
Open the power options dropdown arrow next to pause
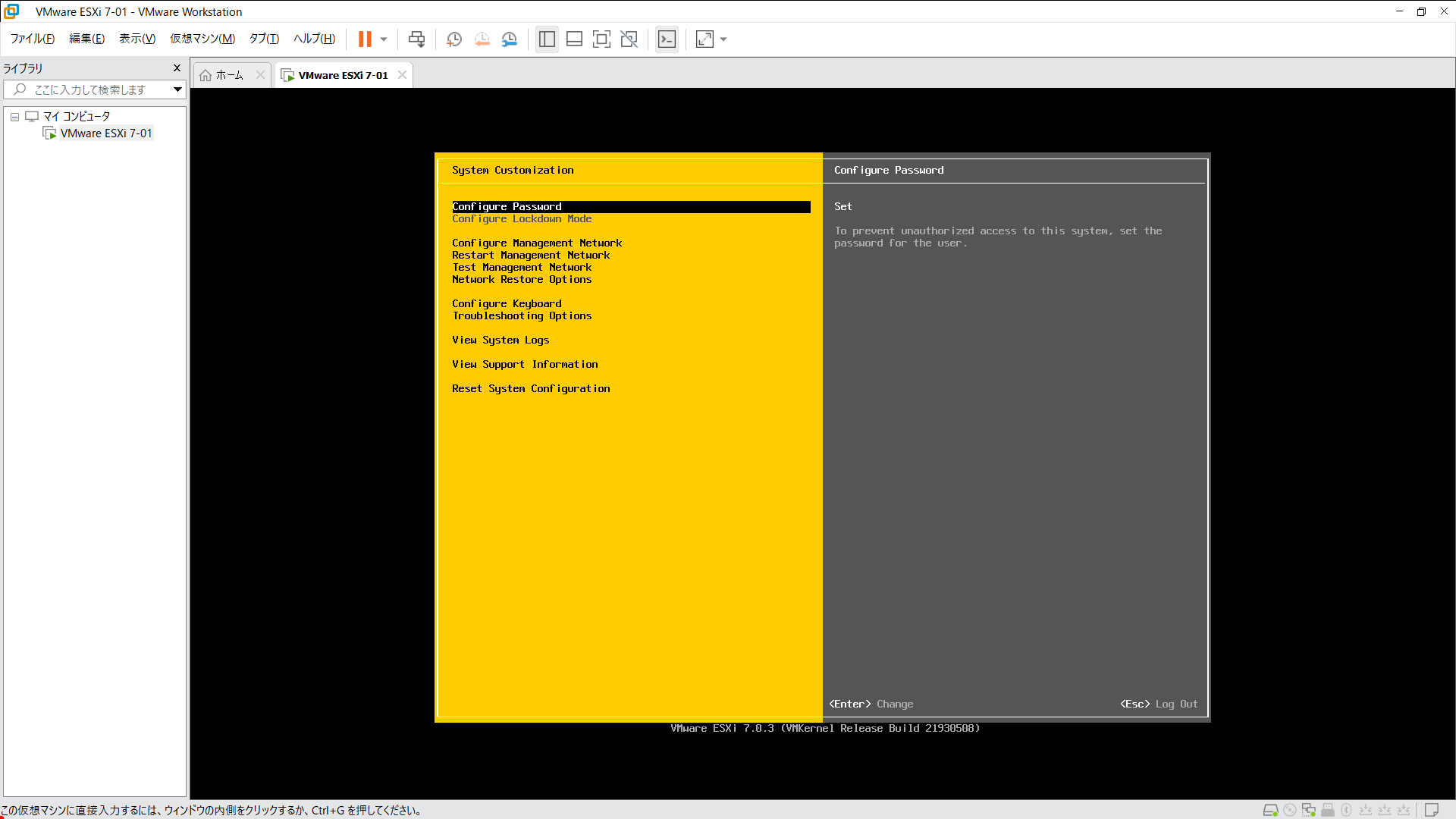click(x=384, y=39)
